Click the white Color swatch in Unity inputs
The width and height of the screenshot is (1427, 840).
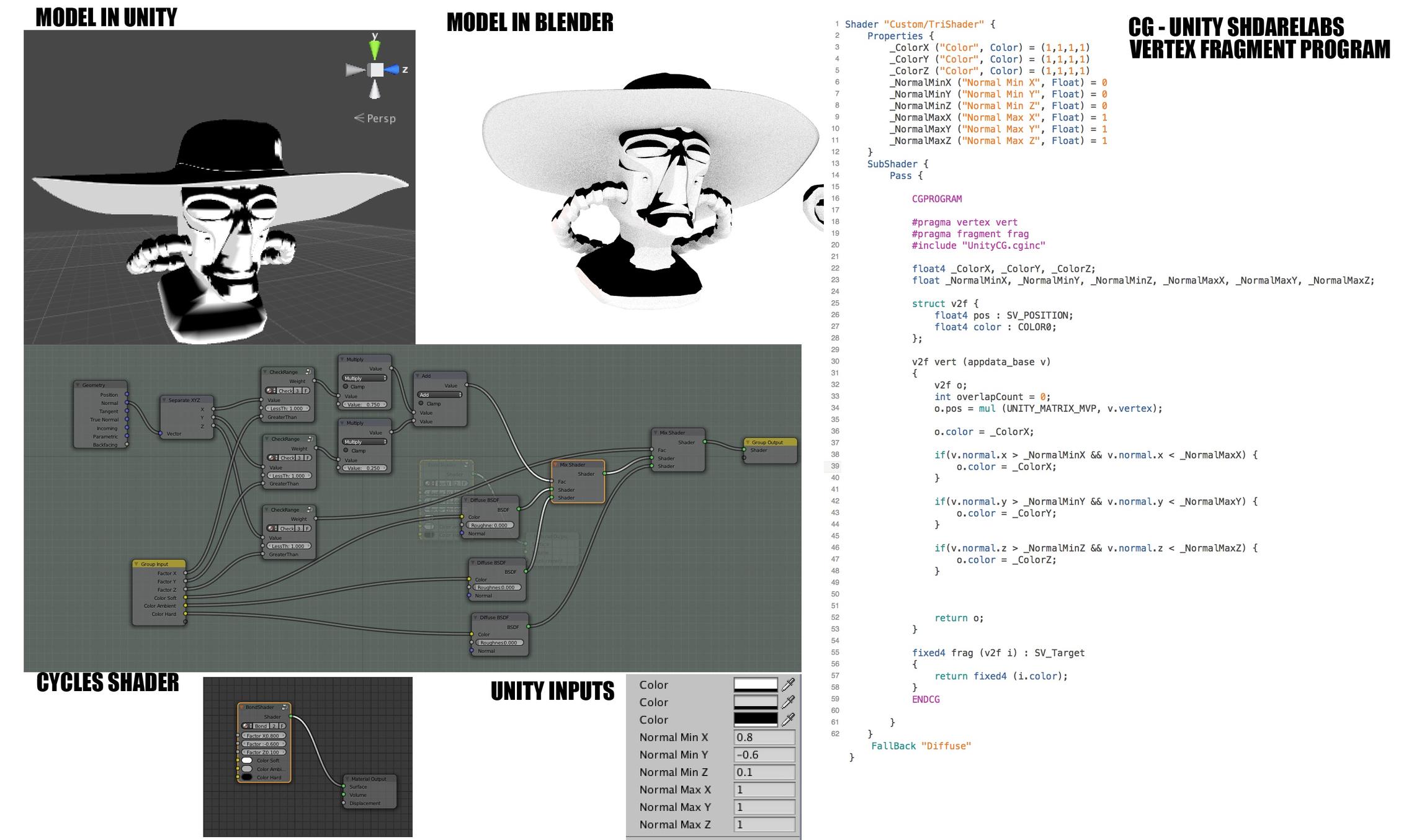click(x=756, y=684)
